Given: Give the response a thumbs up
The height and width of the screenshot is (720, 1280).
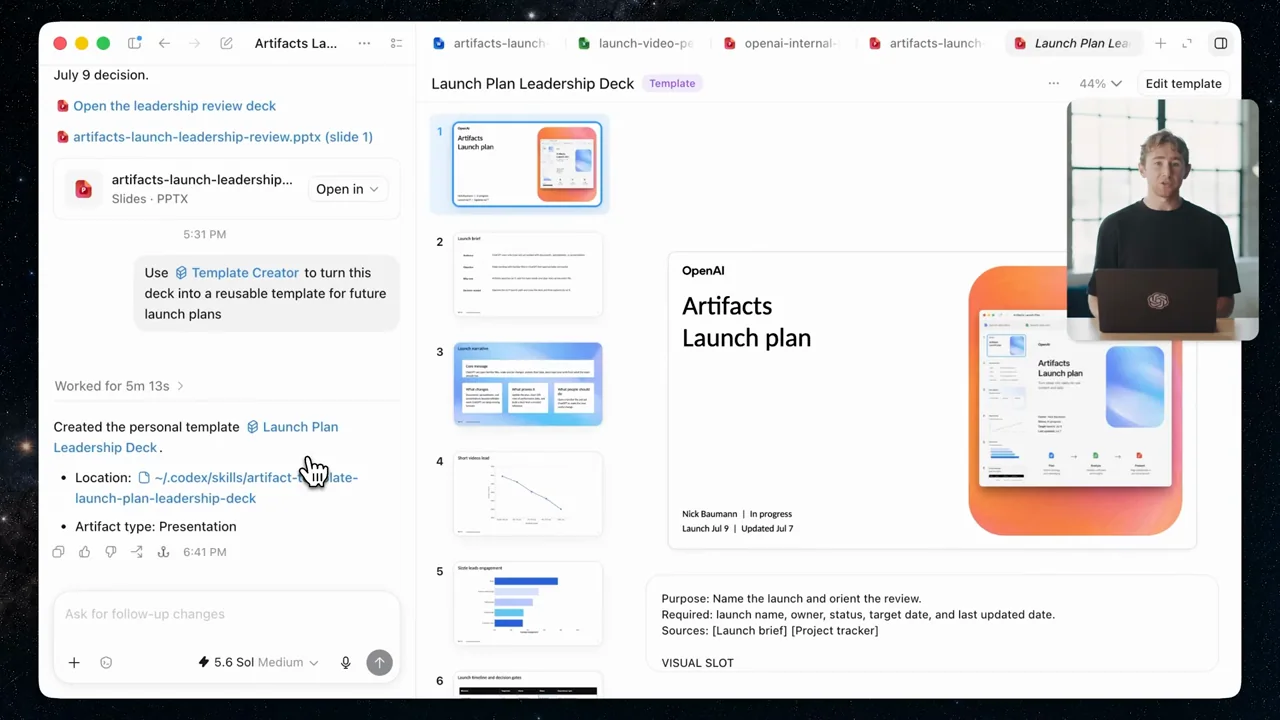Looking at the screenshot, I should (84, 552).
